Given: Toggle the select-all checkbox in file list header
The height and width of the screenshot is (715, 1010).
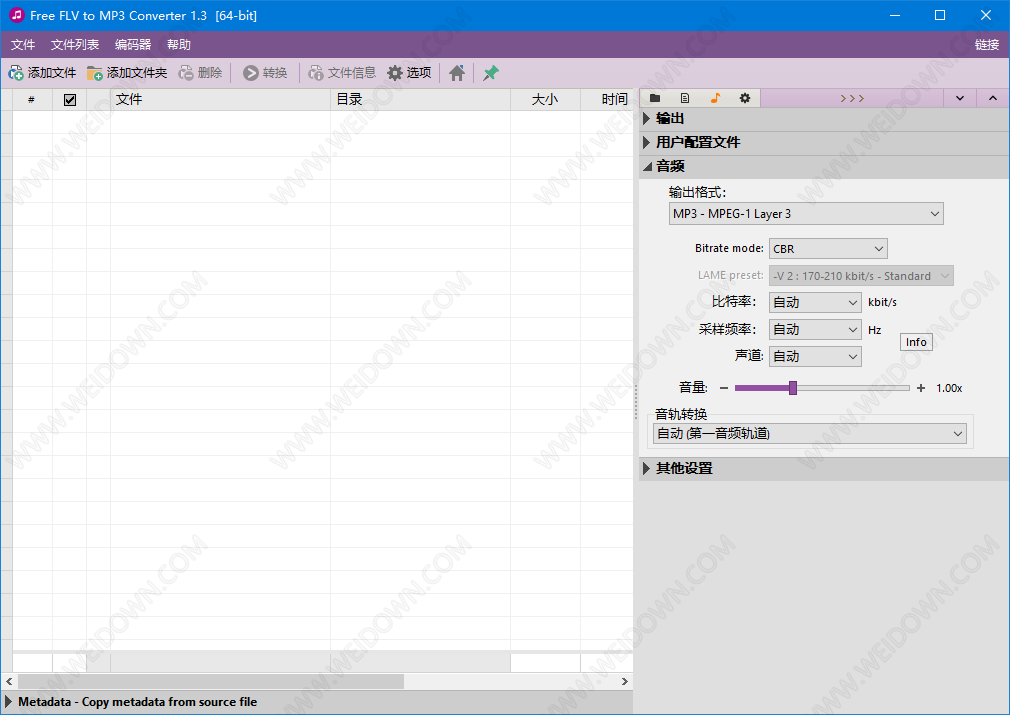Looking at the screenshot, I should pos(70,99).
